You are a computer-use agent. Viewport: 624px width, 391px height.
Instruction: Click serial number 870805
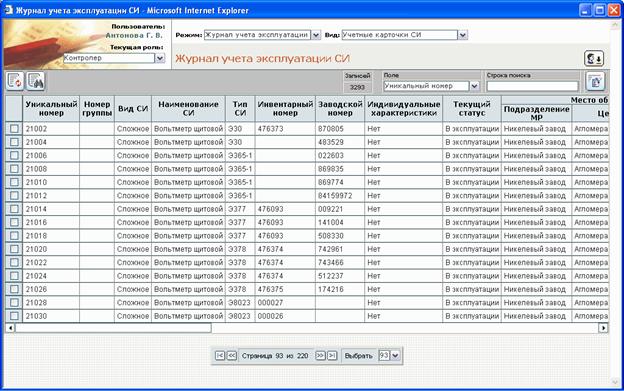coord(331,129)
